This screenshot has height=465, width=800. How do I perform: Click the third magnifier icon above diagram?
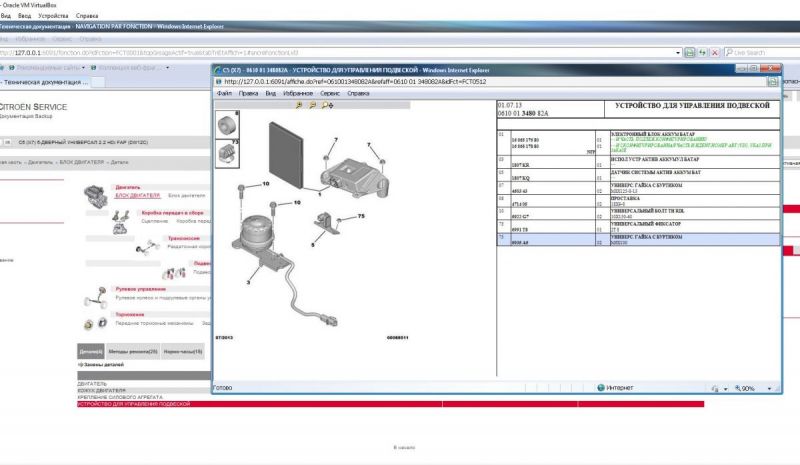(x=324, y=104)
